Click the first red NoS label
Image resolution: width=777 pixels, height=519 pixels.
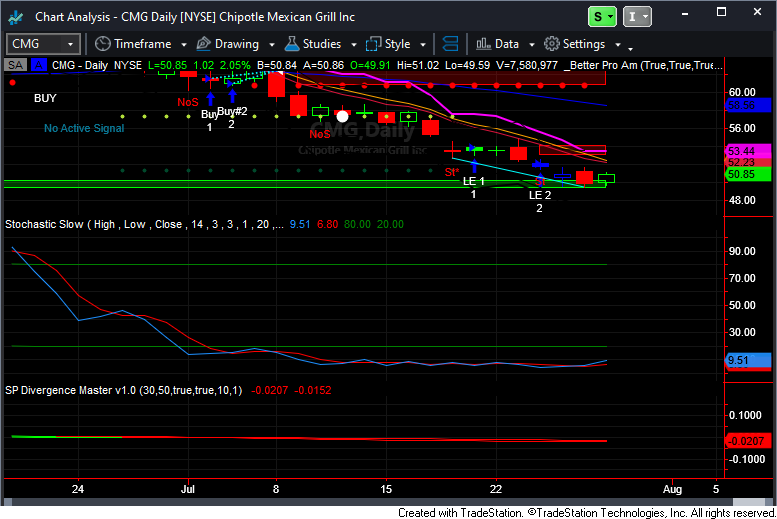(x=188, y=102)
